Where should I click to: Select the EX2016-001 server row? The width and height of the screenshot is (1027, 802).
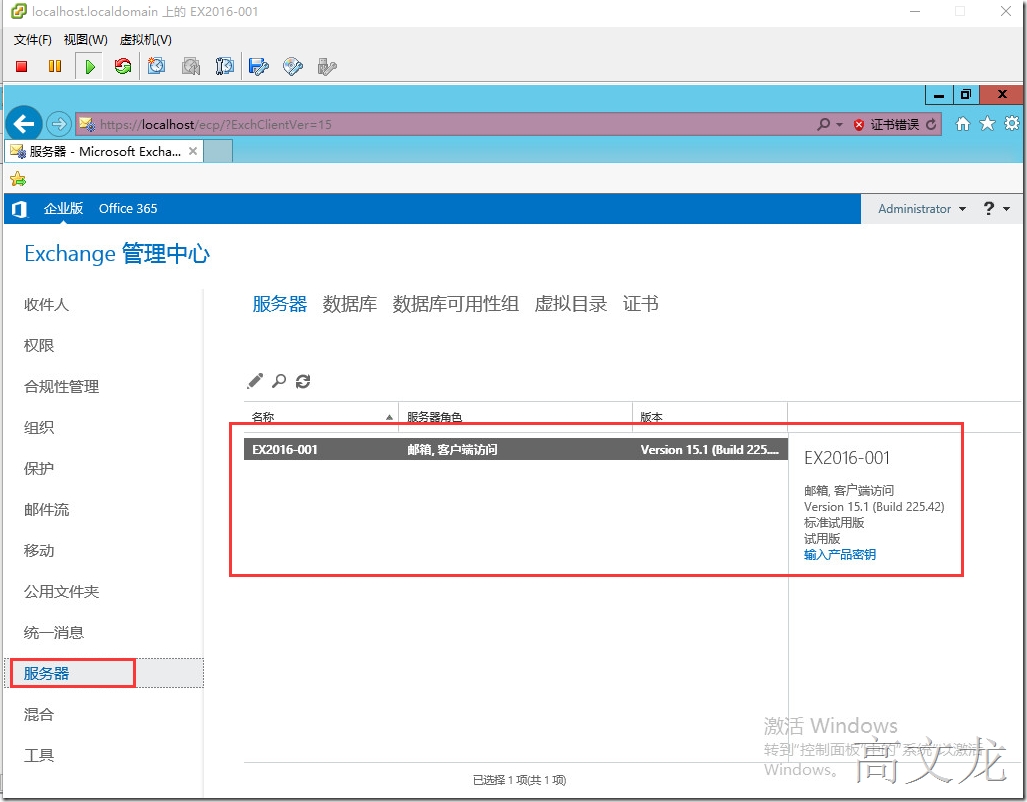[x=515, y=449]
